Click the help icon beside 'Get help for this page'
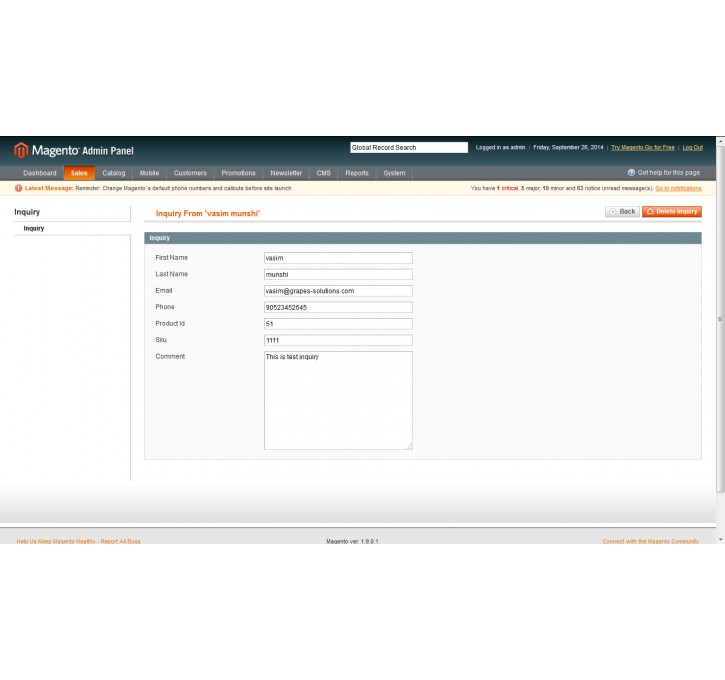Viewport: 725px width, 680px height. [631, 173]
